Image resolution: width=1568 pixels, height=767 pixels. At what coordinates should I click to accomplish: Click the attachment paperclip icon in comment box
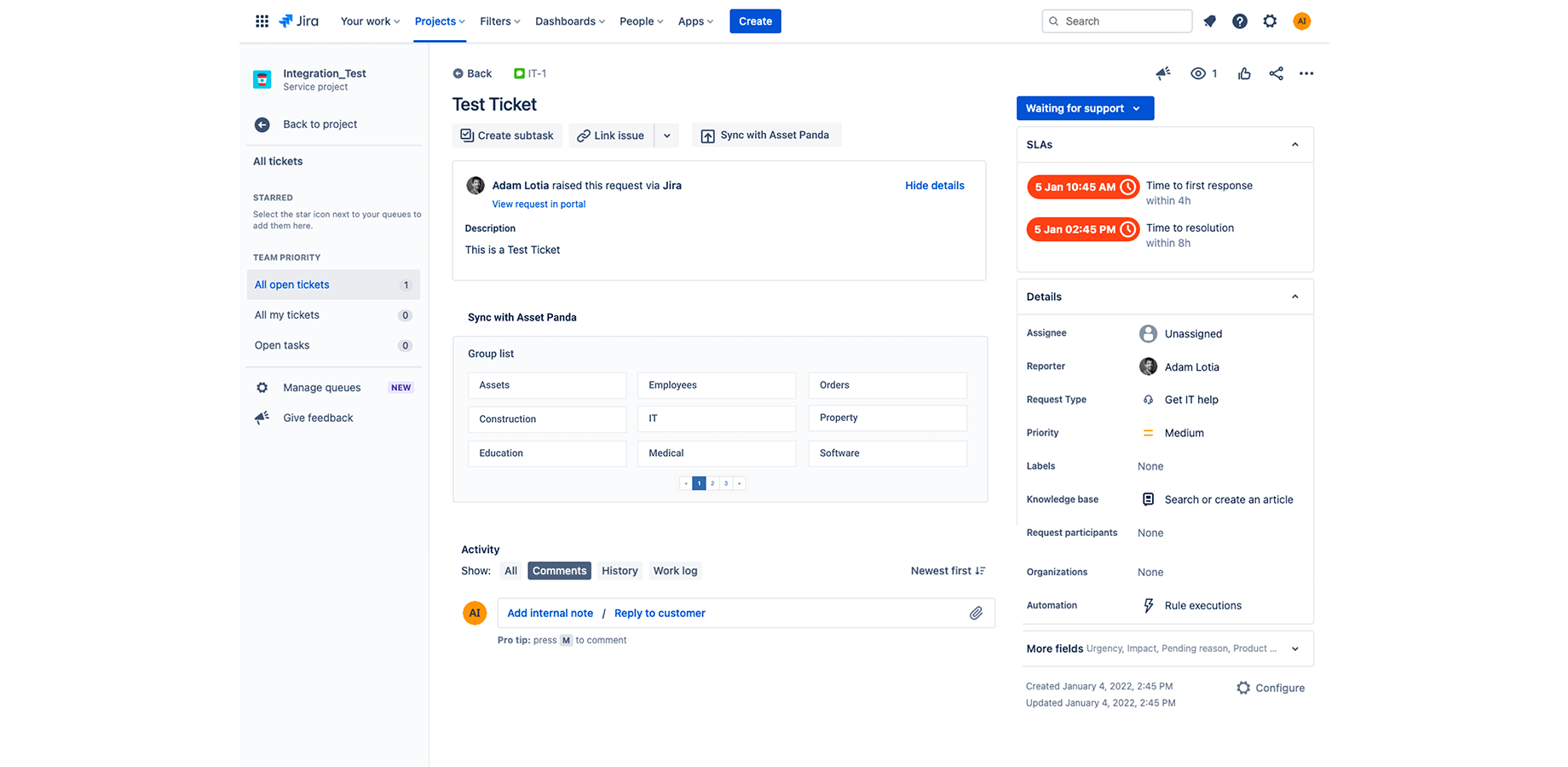point(976,613)
